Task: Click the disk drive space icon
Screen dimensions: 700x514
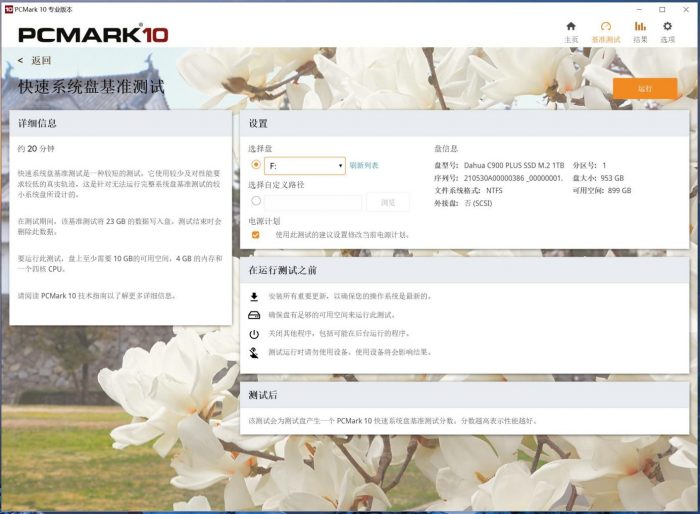Action: pos(254,315)
